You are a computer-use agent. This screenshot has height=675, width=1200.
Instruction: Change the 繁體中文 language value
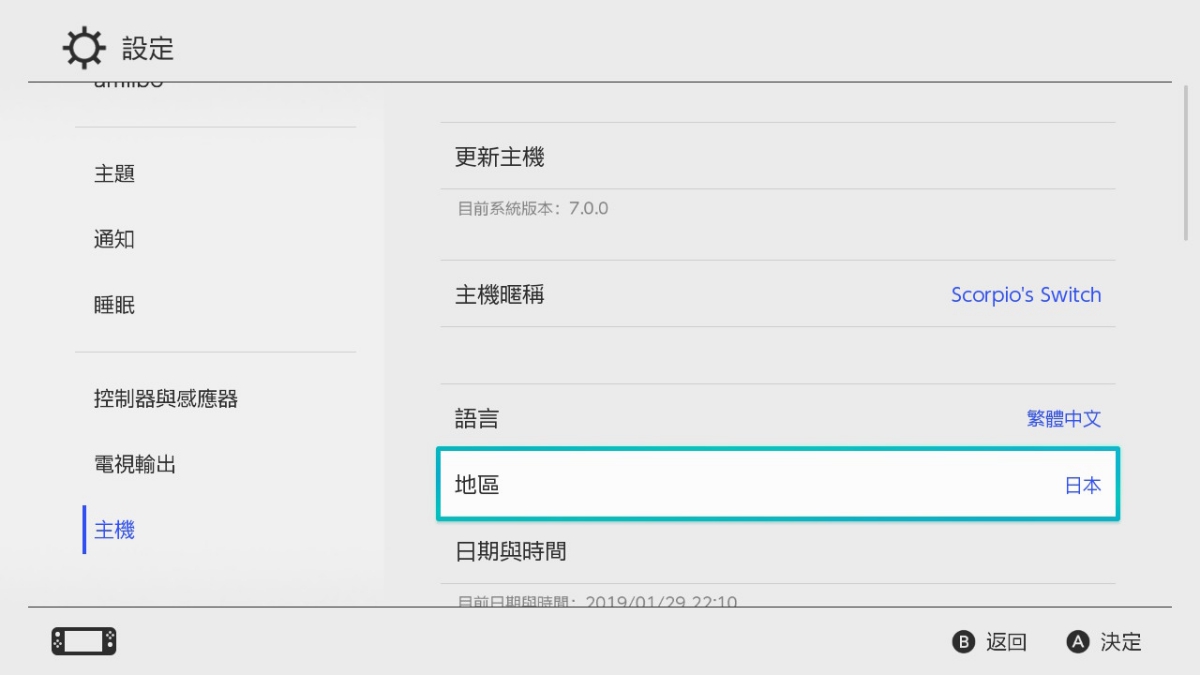[x=1064, y=419]
